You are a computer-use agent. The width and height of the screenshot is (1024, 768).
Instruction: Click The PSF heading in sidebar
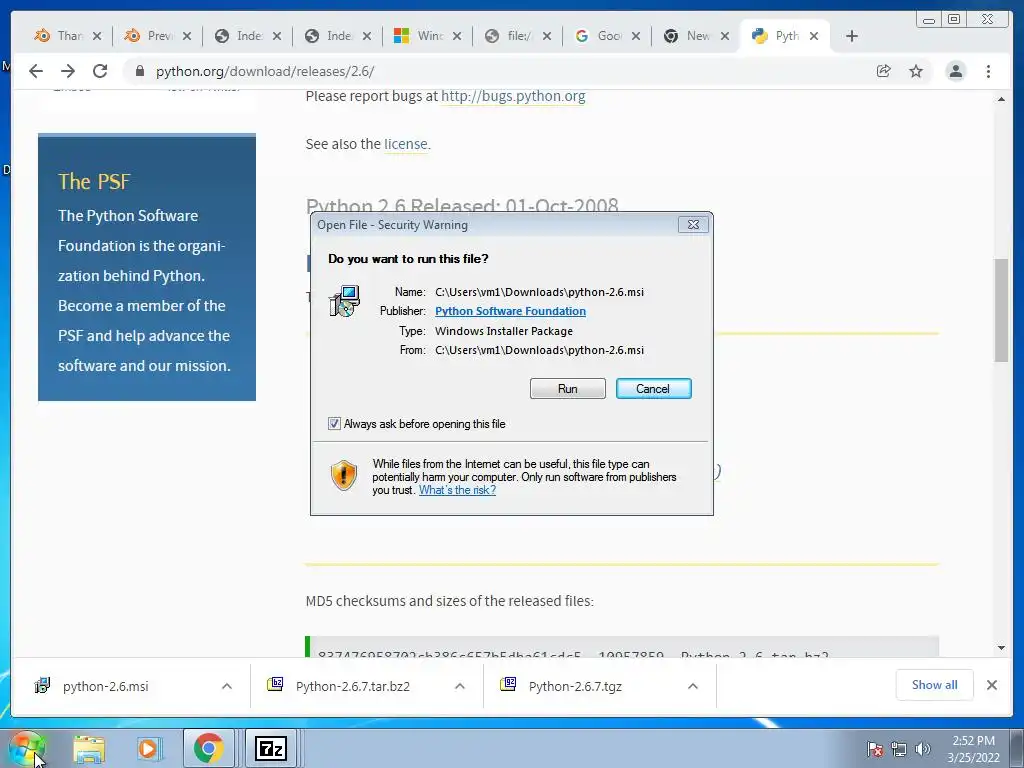pos(94,182)
